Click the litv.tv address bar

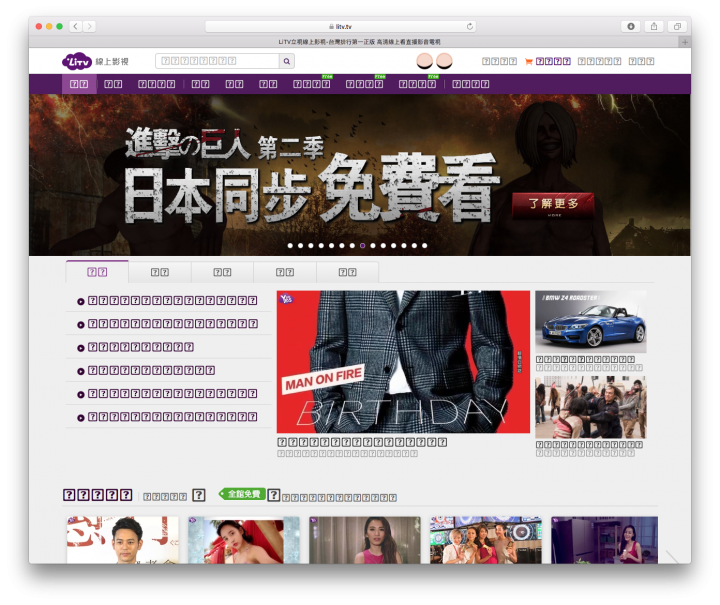(340, 27)
